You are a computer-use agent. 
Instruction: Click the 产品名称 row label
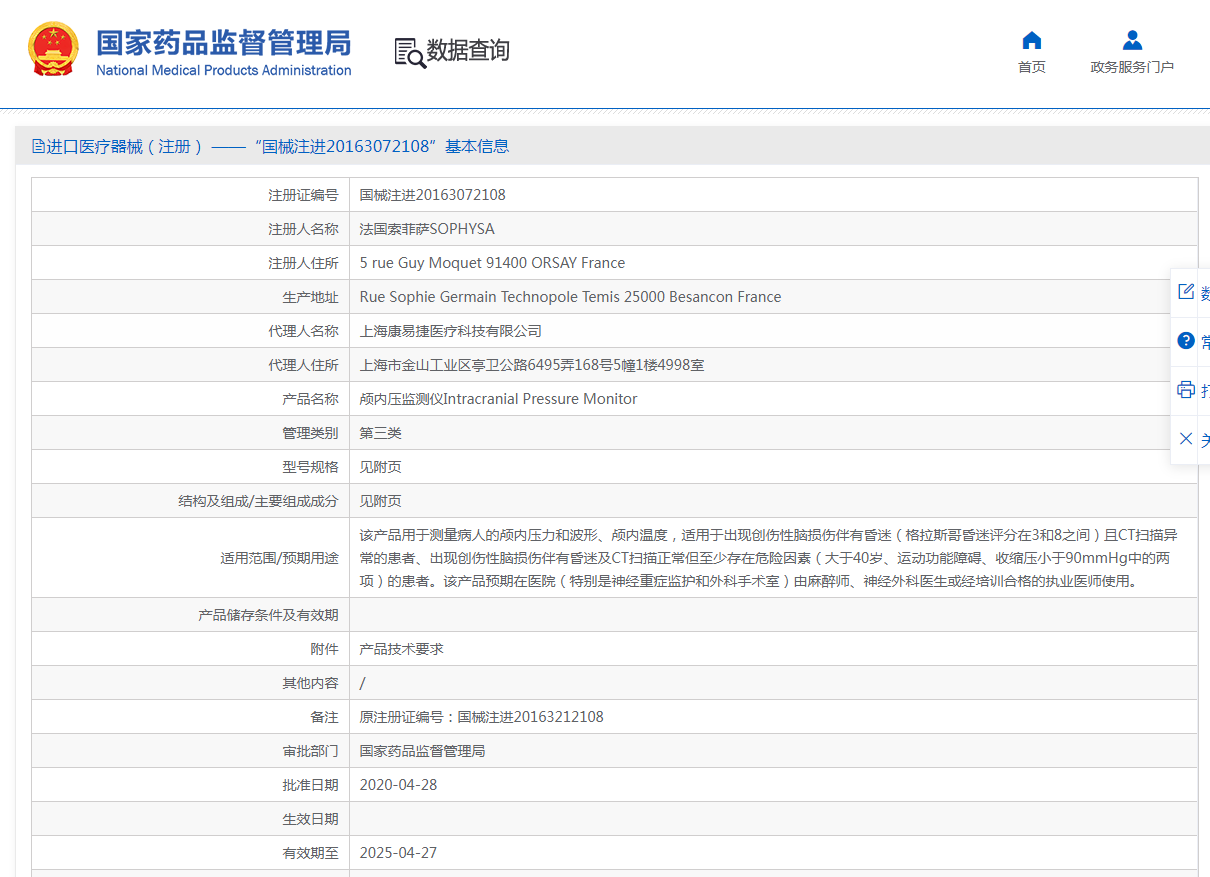pos(310,399)
